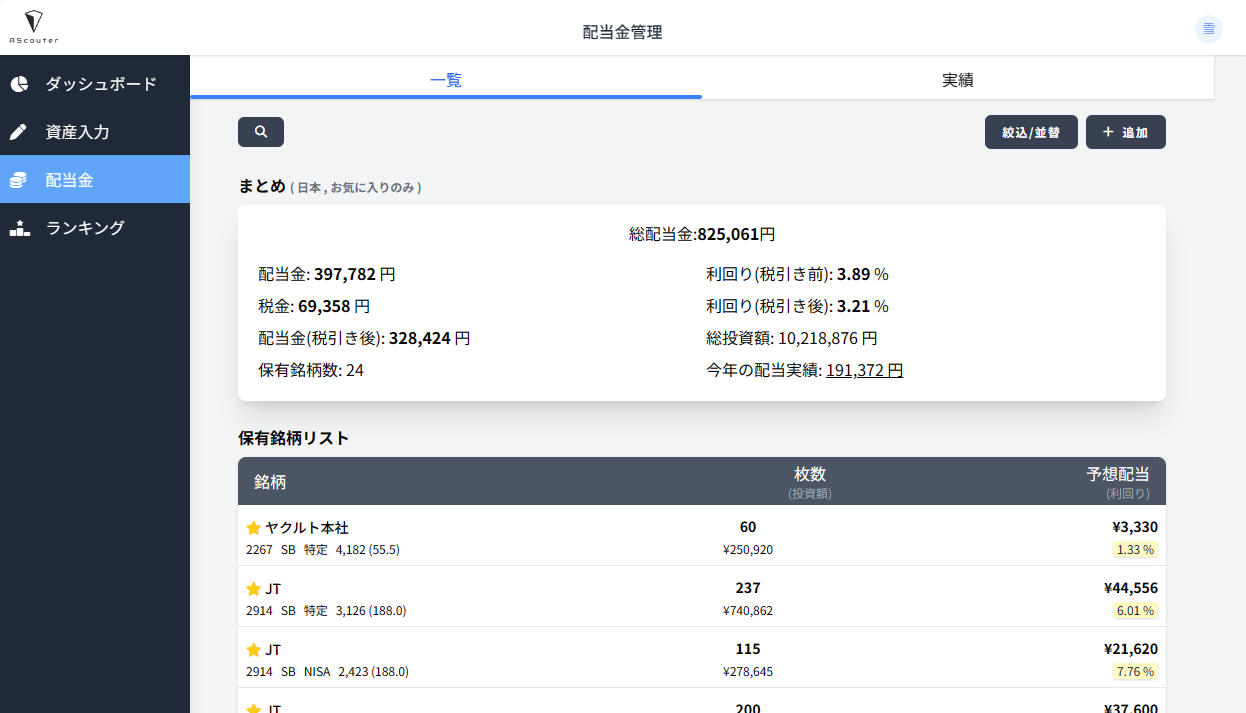This screenshot has height=713, width=1246.
Task: Click the 7.76 % yield badge
Action: (1135, 672)
